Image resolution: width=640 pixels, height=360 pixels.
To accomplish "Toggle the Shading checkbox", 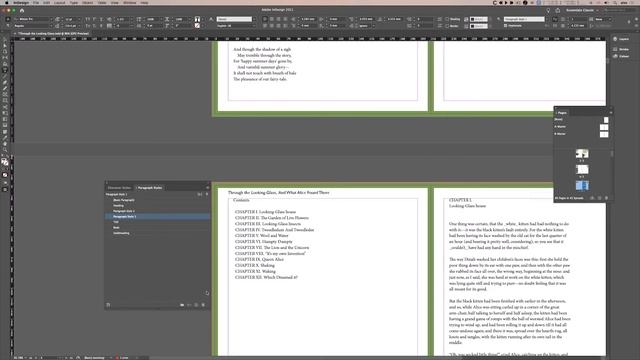I will point(447,19).
